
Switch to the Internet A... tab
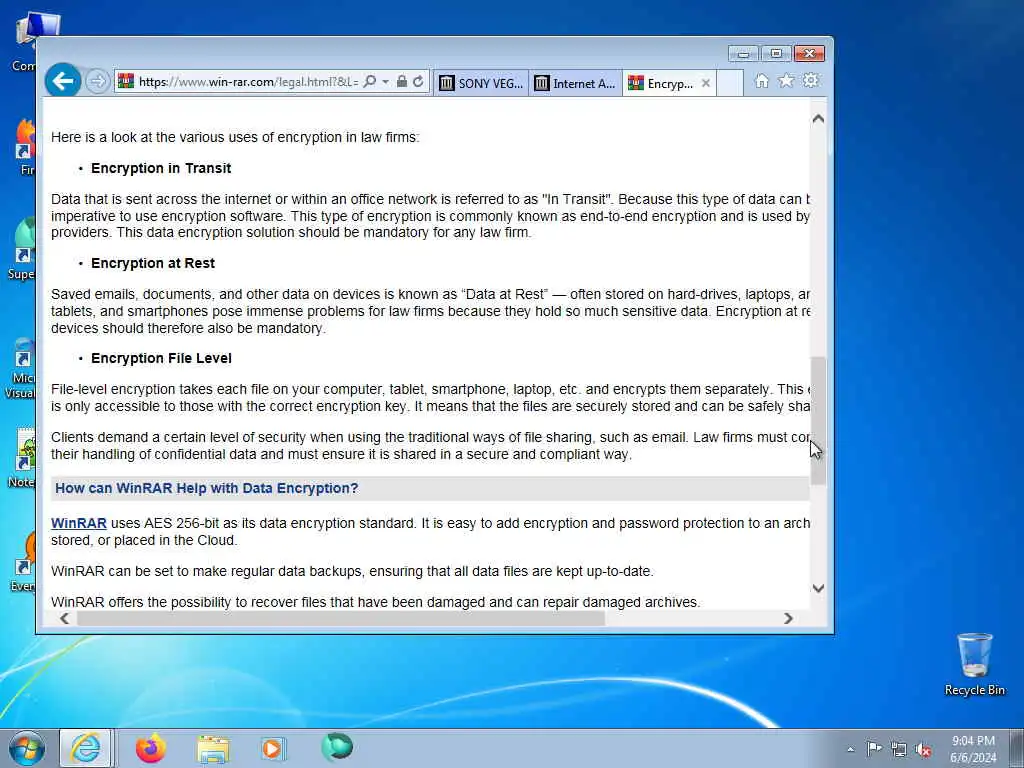click(x=575, y=83)
